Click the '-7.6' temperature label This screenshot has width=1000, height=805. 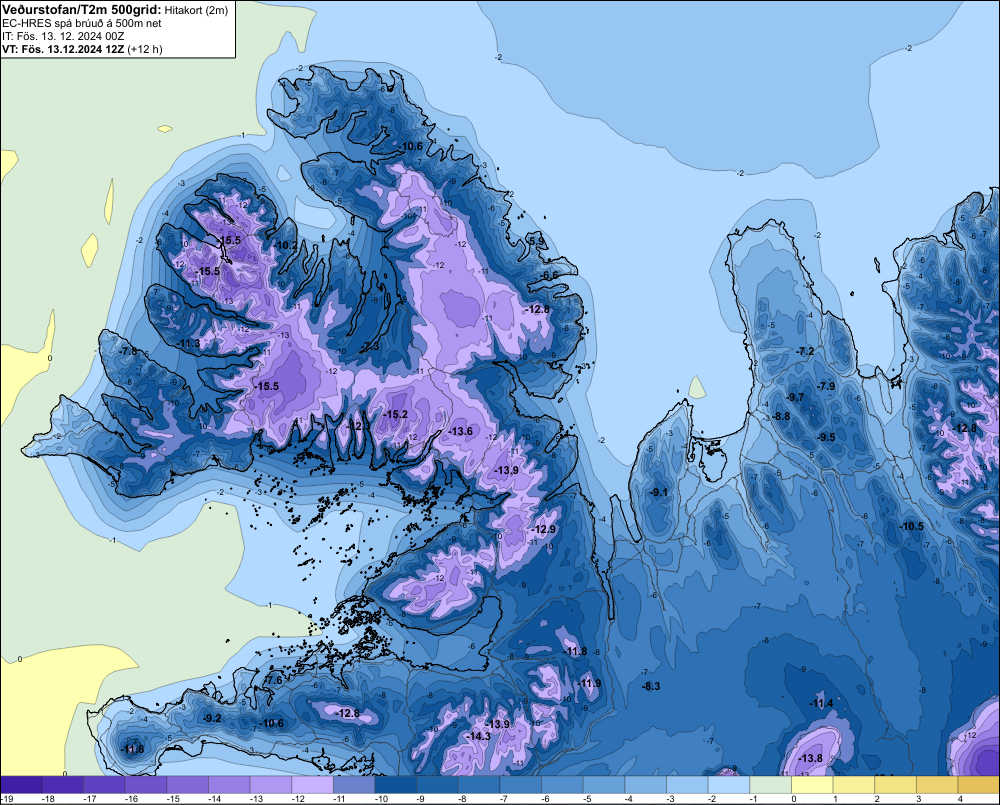coord(273,681)
